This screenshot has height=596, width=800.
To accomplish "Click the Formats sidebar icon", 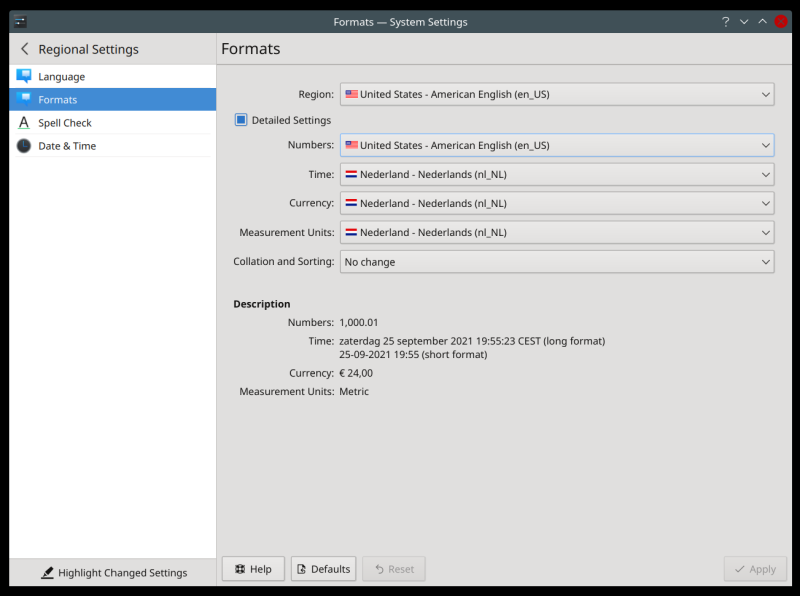I will point(24,99).
